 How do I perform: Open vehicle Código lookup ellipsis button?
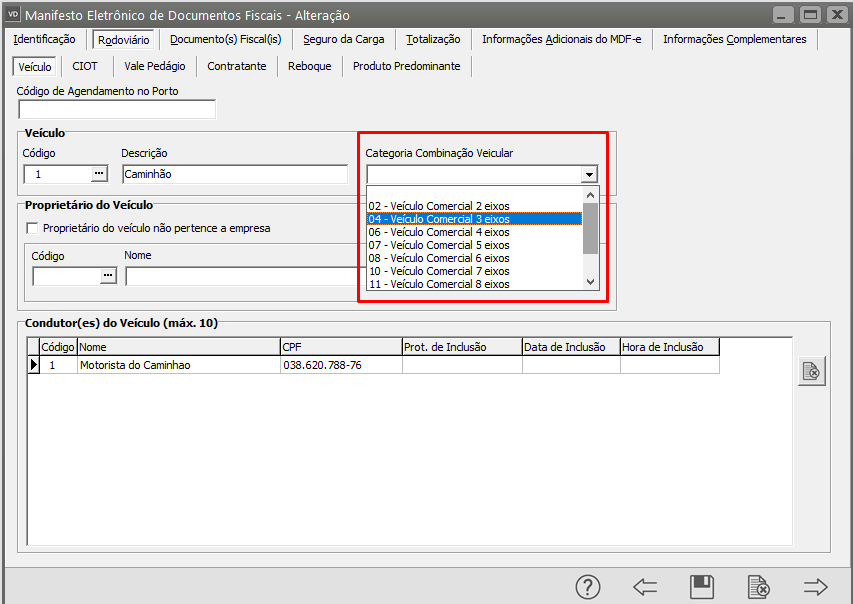tap(99, 174)
